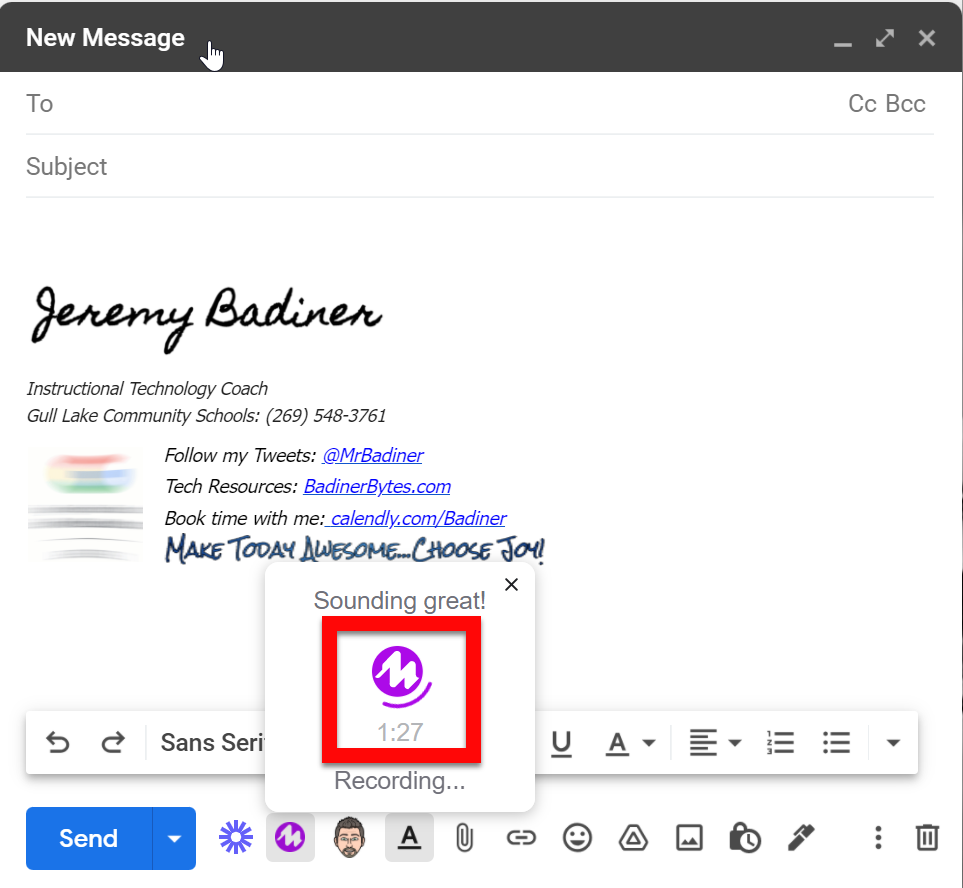Add Cc recipients
Image resolution: width=963 pixels, height=888 pixels.
(x=863, y=104)
